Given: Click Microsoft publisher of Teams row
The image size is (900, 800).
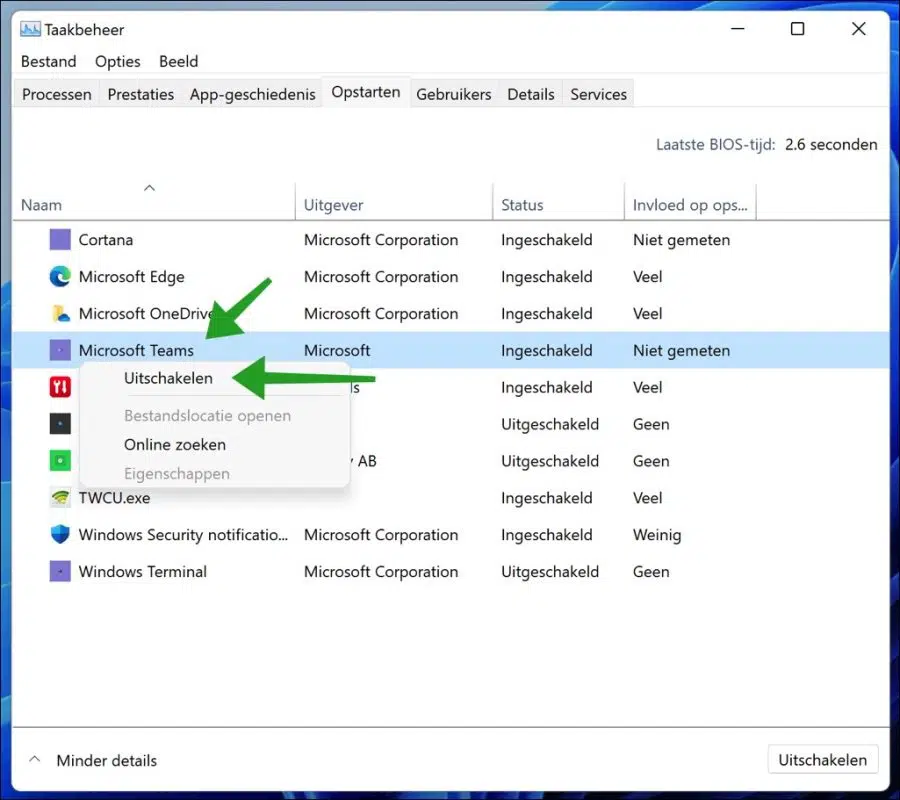Looking at the screenshot, I should pyautogui.click(x=337, y=350).
